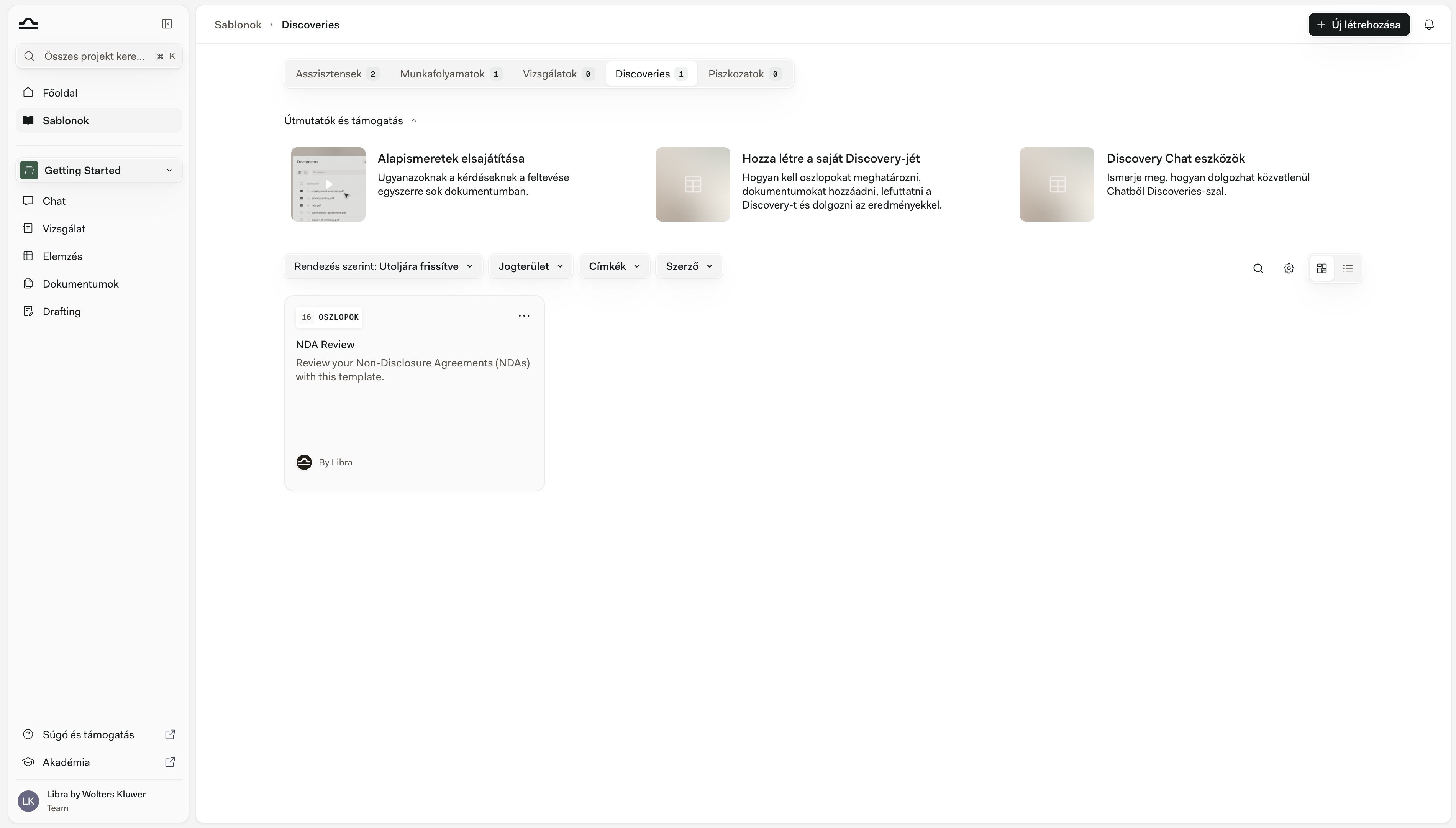1456x828 pixels.
Task: Go to Főoldal in the sidebar
Action: pyautogui.click(x=99, y=93)
